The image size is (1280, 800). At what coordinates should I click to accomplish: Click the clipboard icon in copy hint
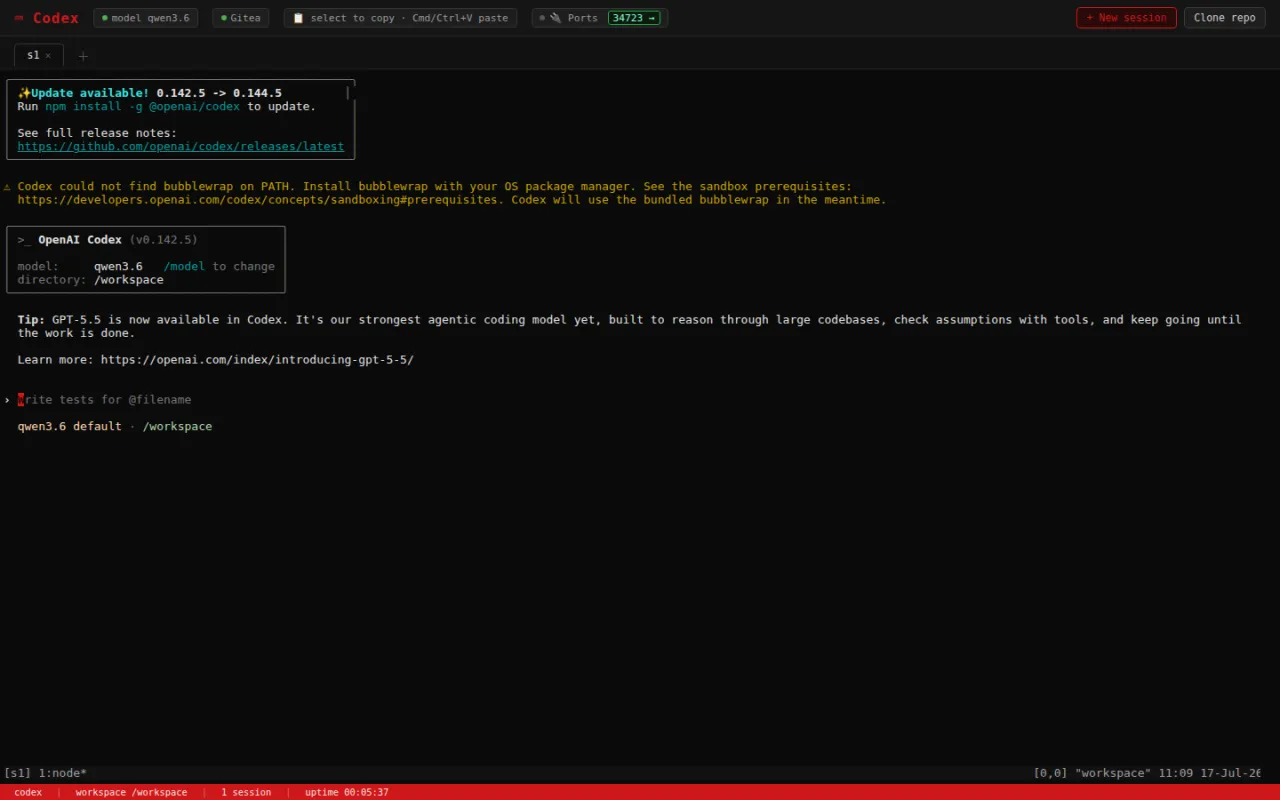point(298,18)
